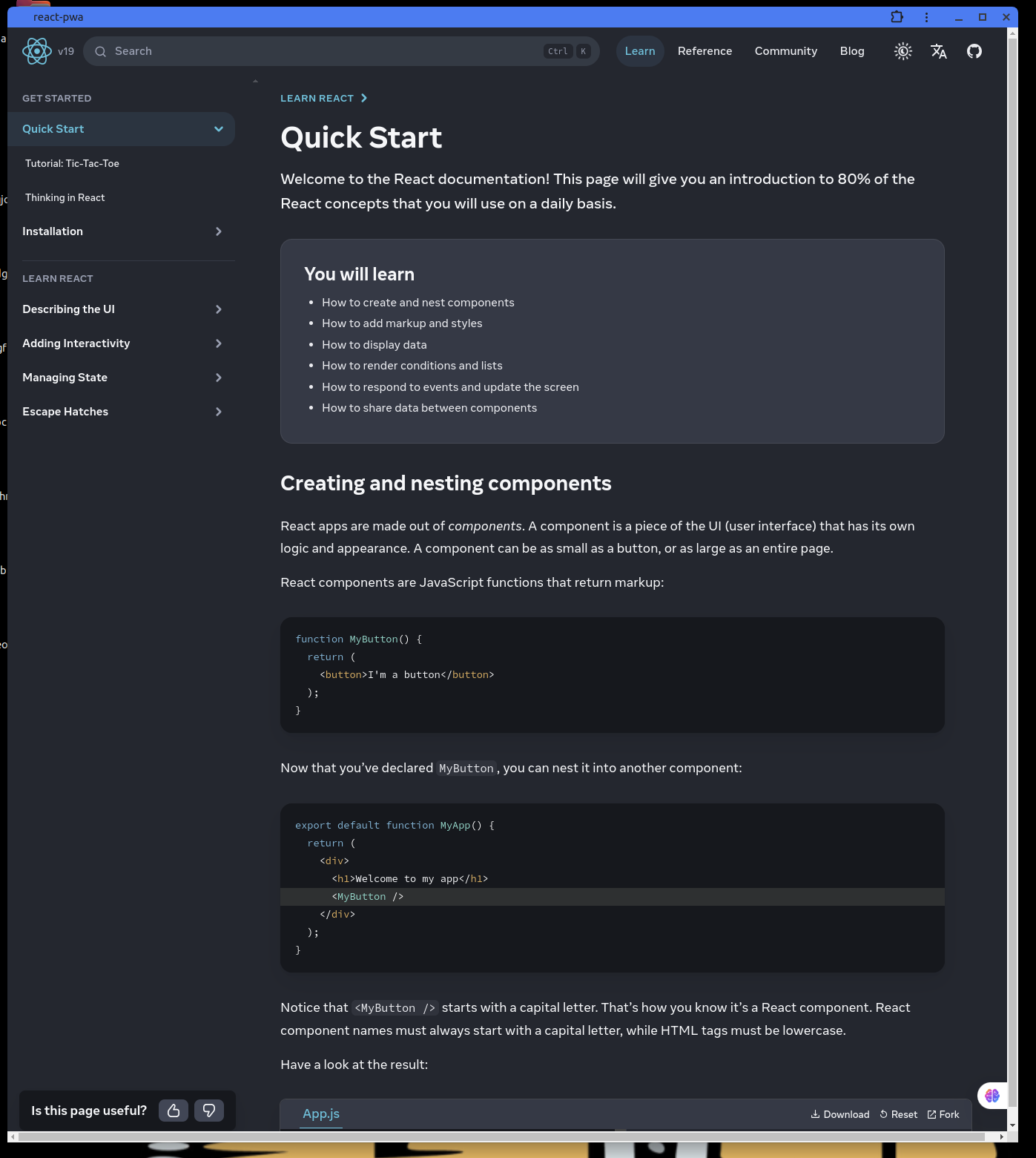Viewport: 1036px width, 1158px height.
Task: Open the translations language icon
Action: [x=939, y=51]
